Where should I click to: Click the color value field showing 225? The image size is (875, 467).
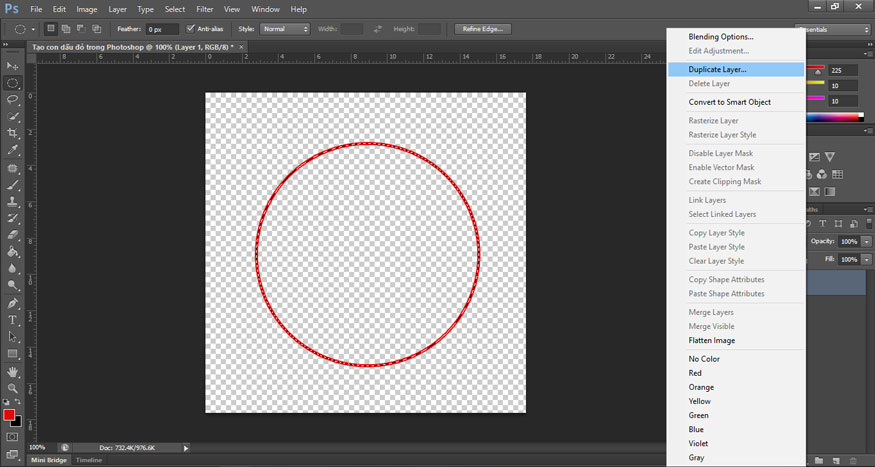[x=843, y=71]
